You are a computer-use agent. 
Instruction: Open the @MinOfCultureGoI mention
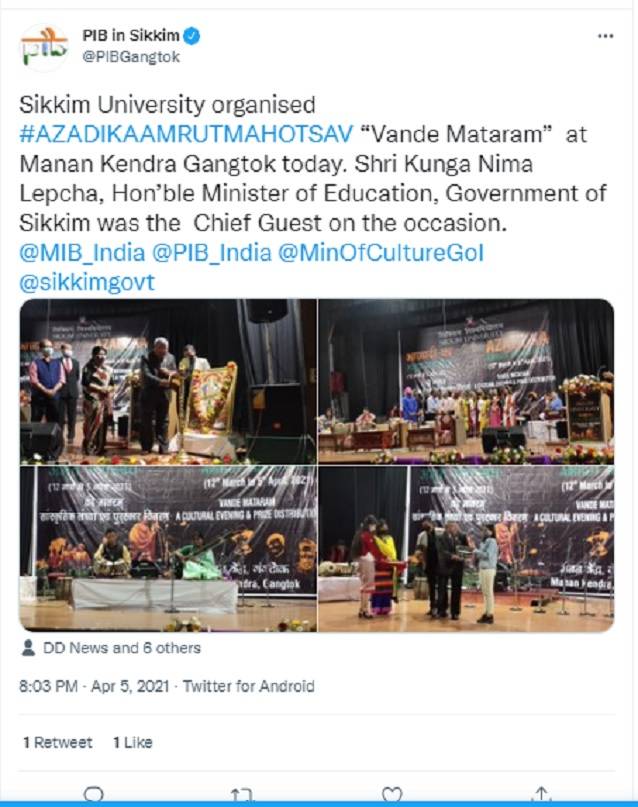click(x=381, y=253)
